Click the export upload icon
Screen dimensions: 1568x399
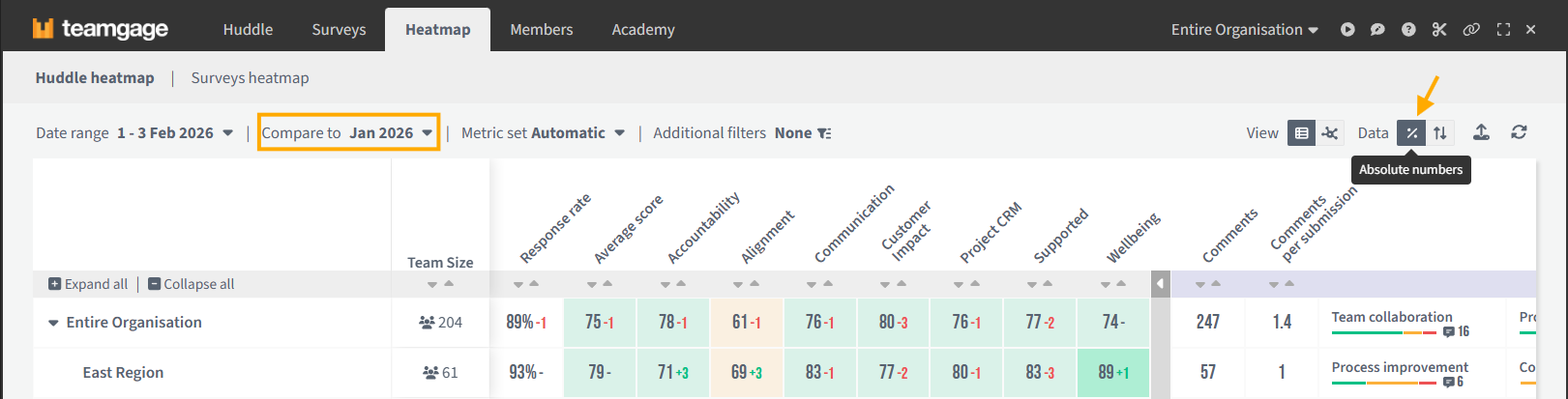pos(1481,132)
